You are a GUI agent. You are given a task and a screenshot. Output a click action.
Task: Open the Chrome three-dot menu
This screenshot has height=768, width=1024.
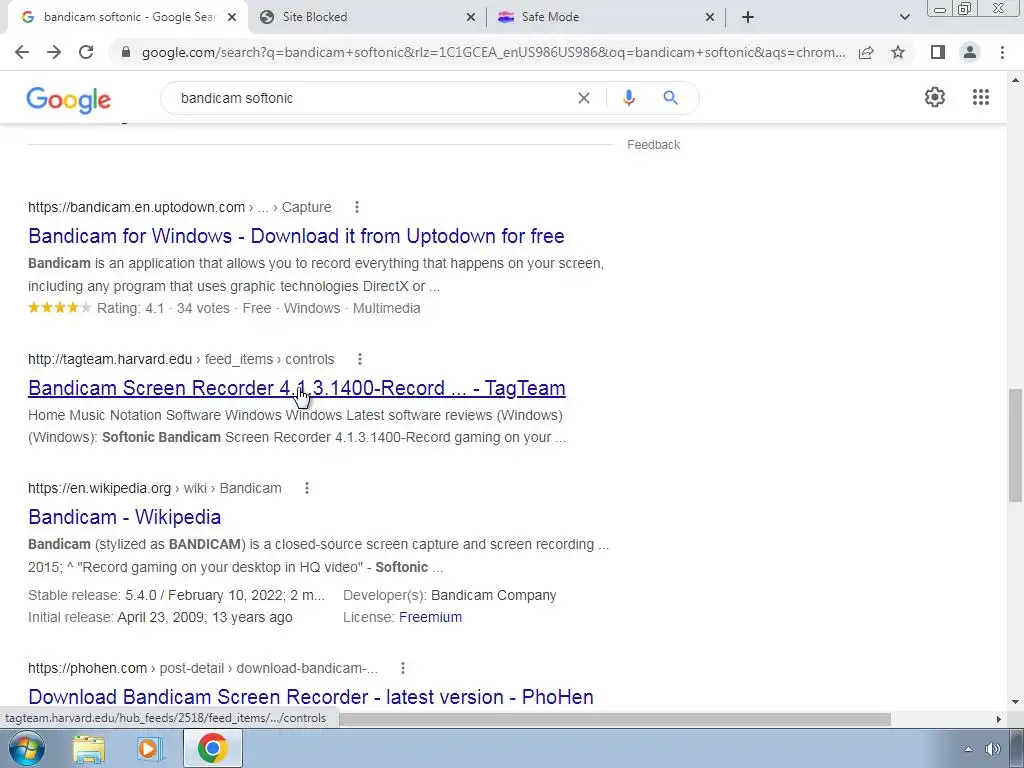(1002, 52)
